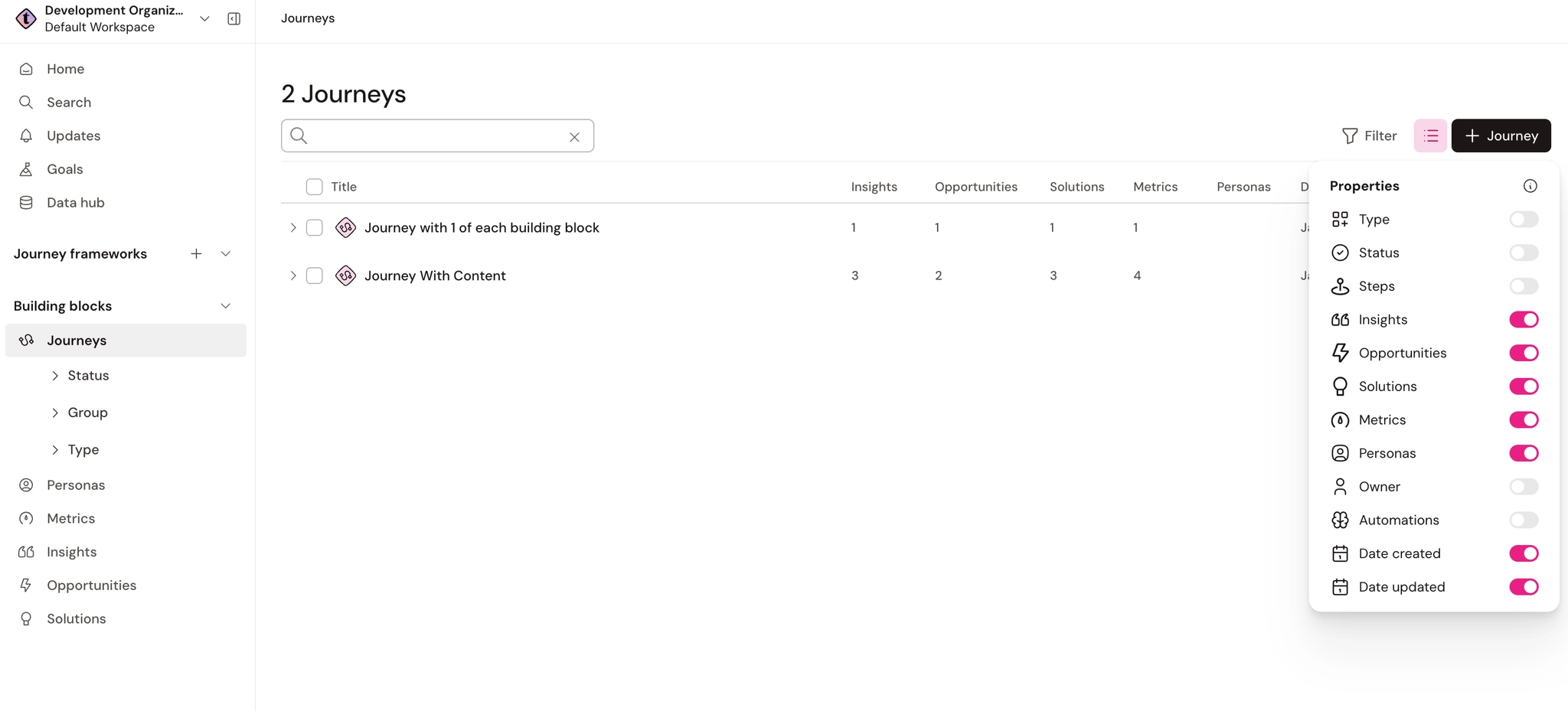Open Updates in sidebar
This screenshot has height=711, width=1568.
tap(73, 135)
